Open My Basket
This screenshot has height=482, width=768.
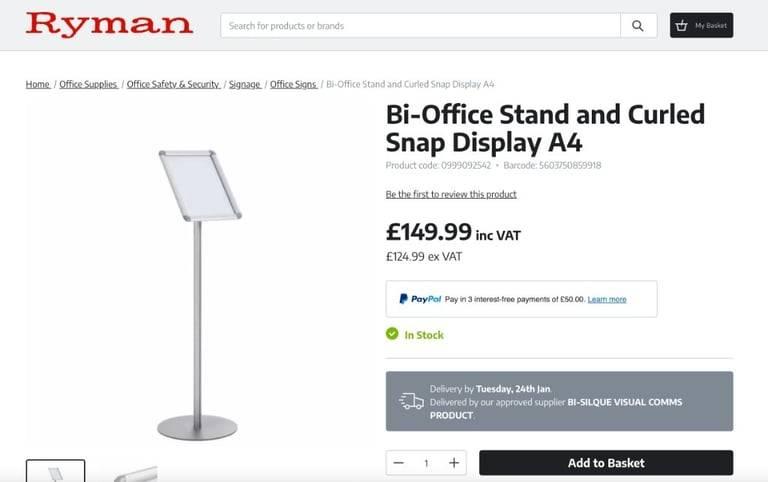point(701,25)
